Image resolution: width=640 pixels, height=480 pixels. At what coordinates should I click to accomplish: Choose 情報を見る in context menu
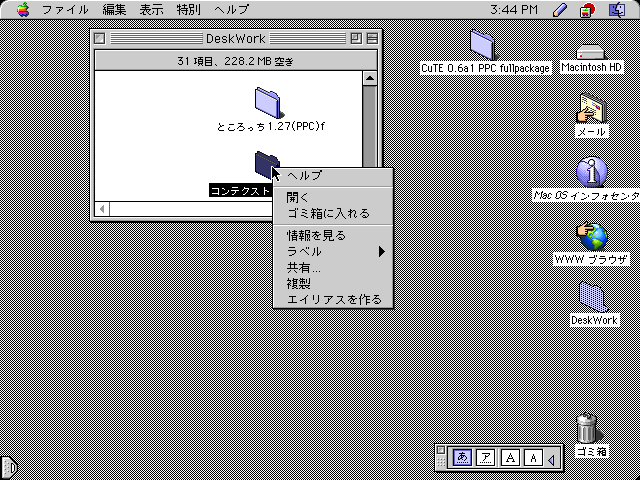(x=333, y=236)
